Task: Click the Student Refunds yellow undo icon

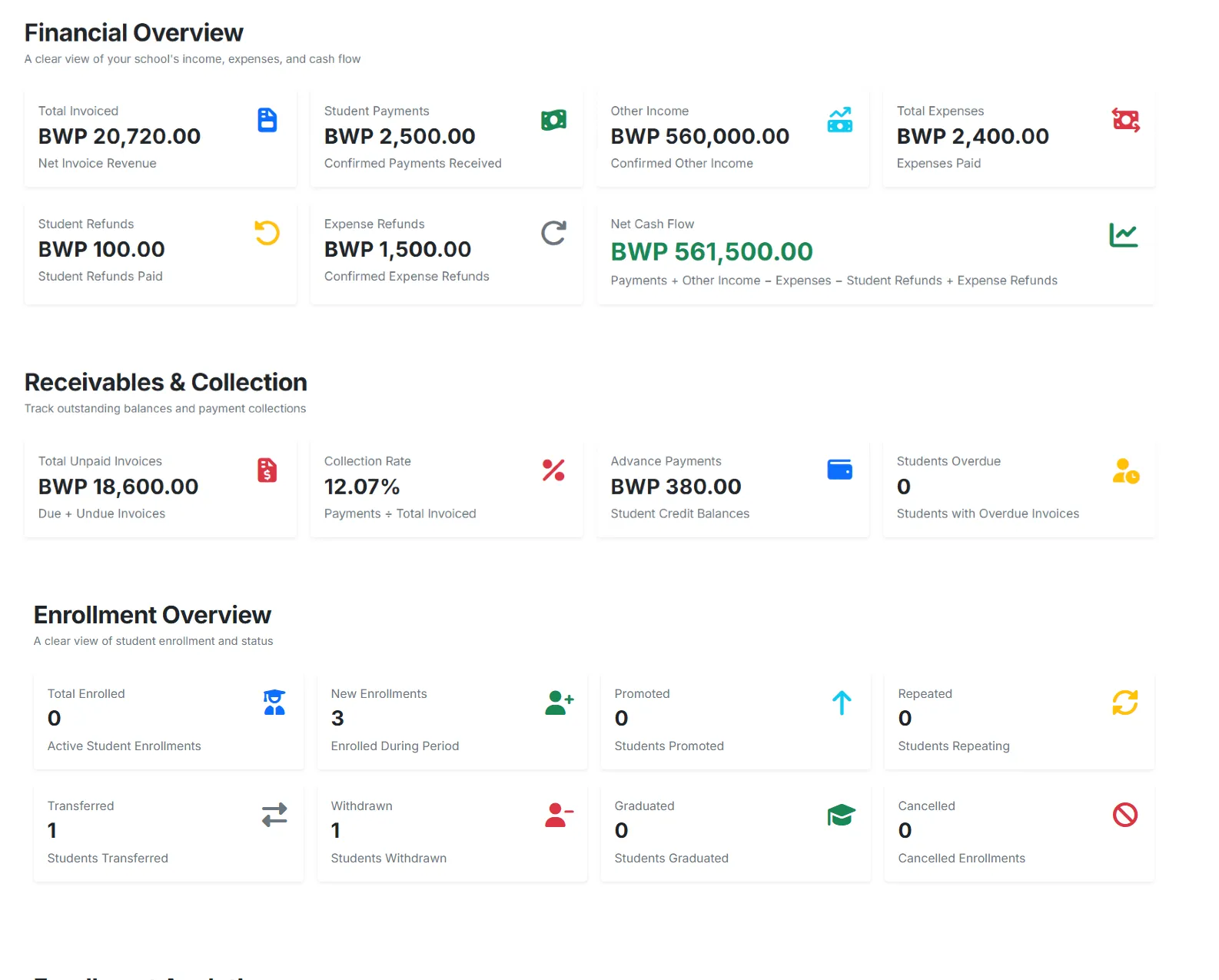Action: coord(267,233)
